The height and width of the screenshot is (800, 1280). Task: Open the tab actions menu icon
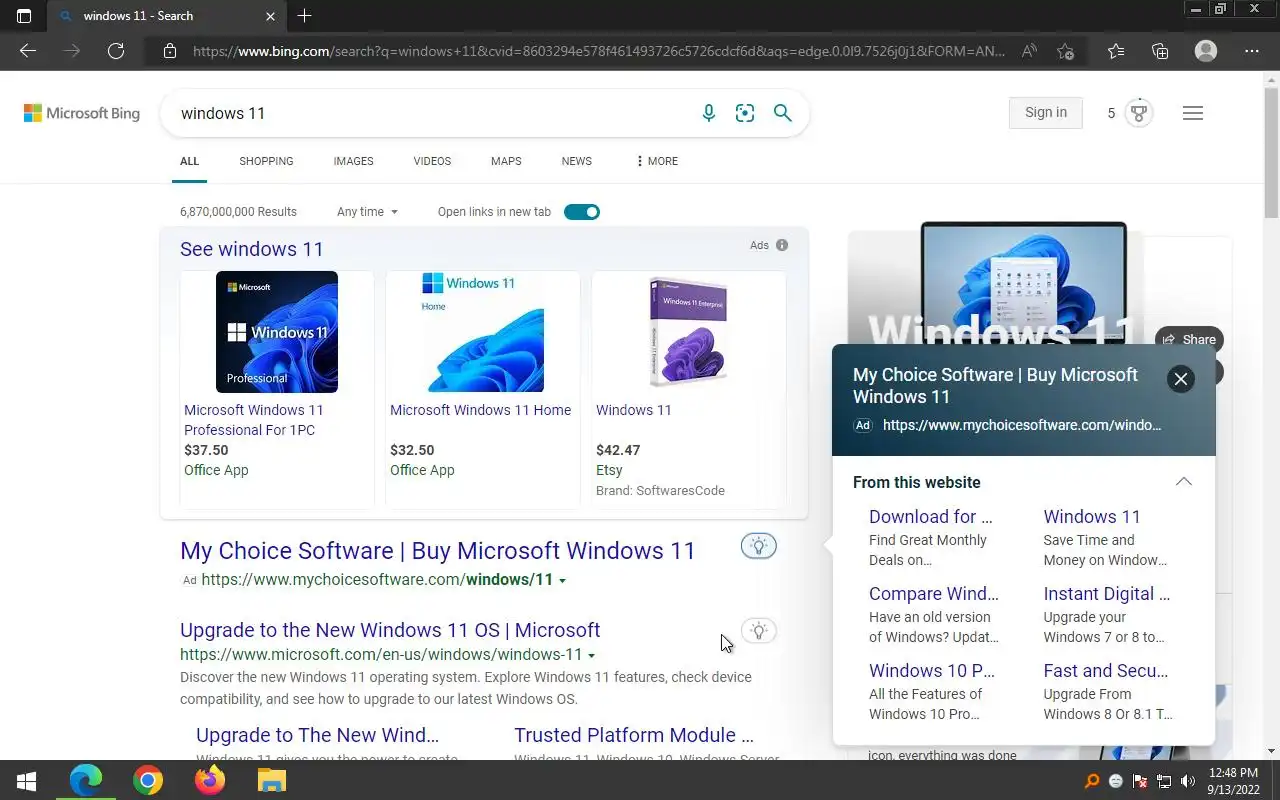(x=24, y=16)
